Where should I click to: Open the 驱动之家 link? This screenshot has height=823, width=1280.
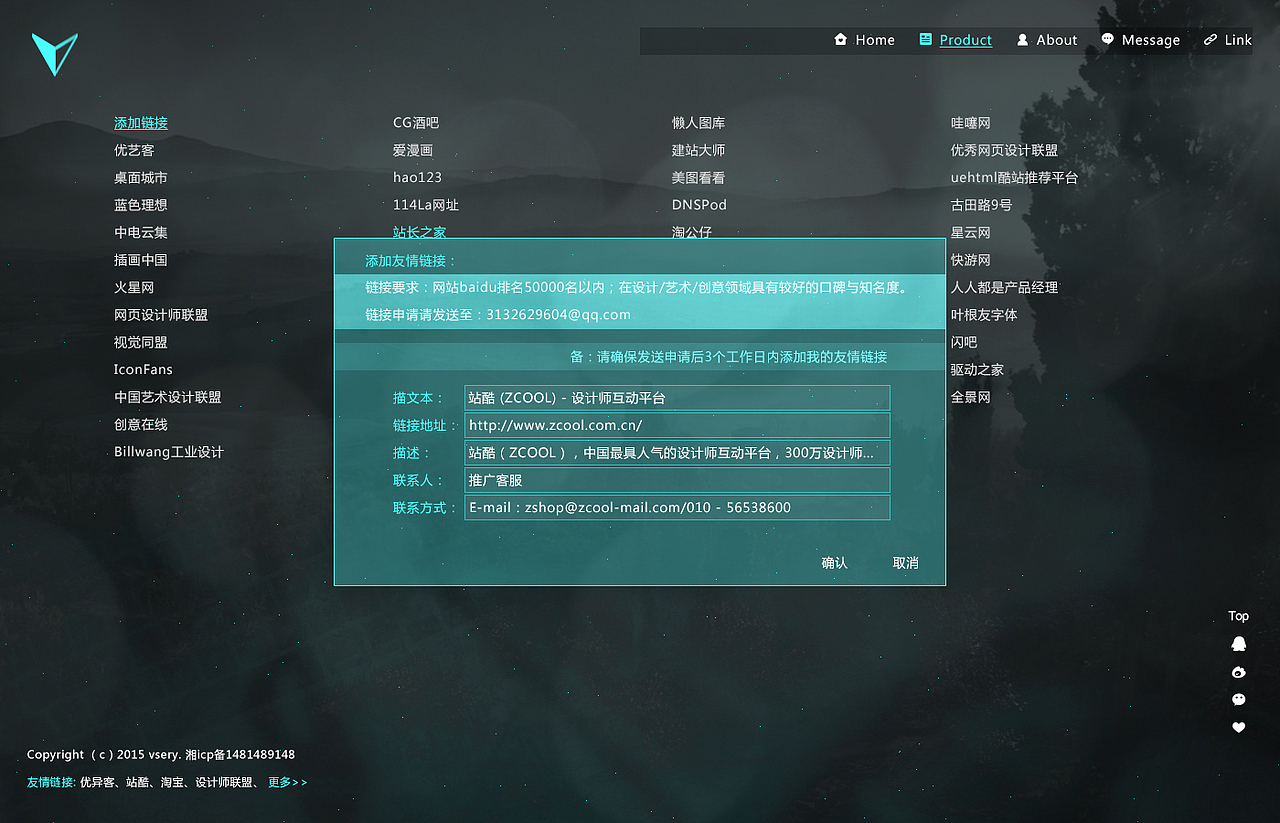coord(977,370)
